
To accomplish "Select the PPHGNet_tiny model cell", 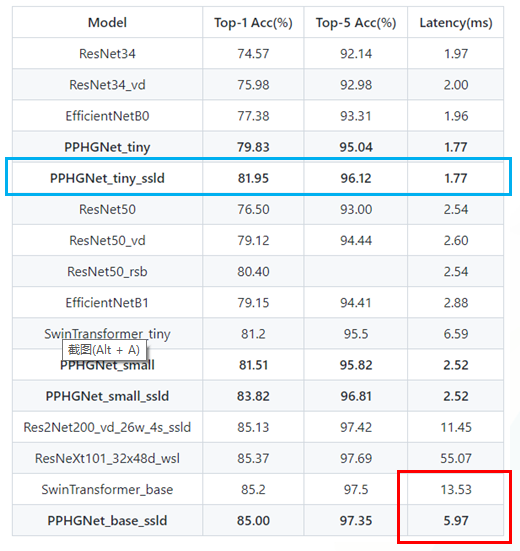I will pyautogui.click(x=107, y=147).
